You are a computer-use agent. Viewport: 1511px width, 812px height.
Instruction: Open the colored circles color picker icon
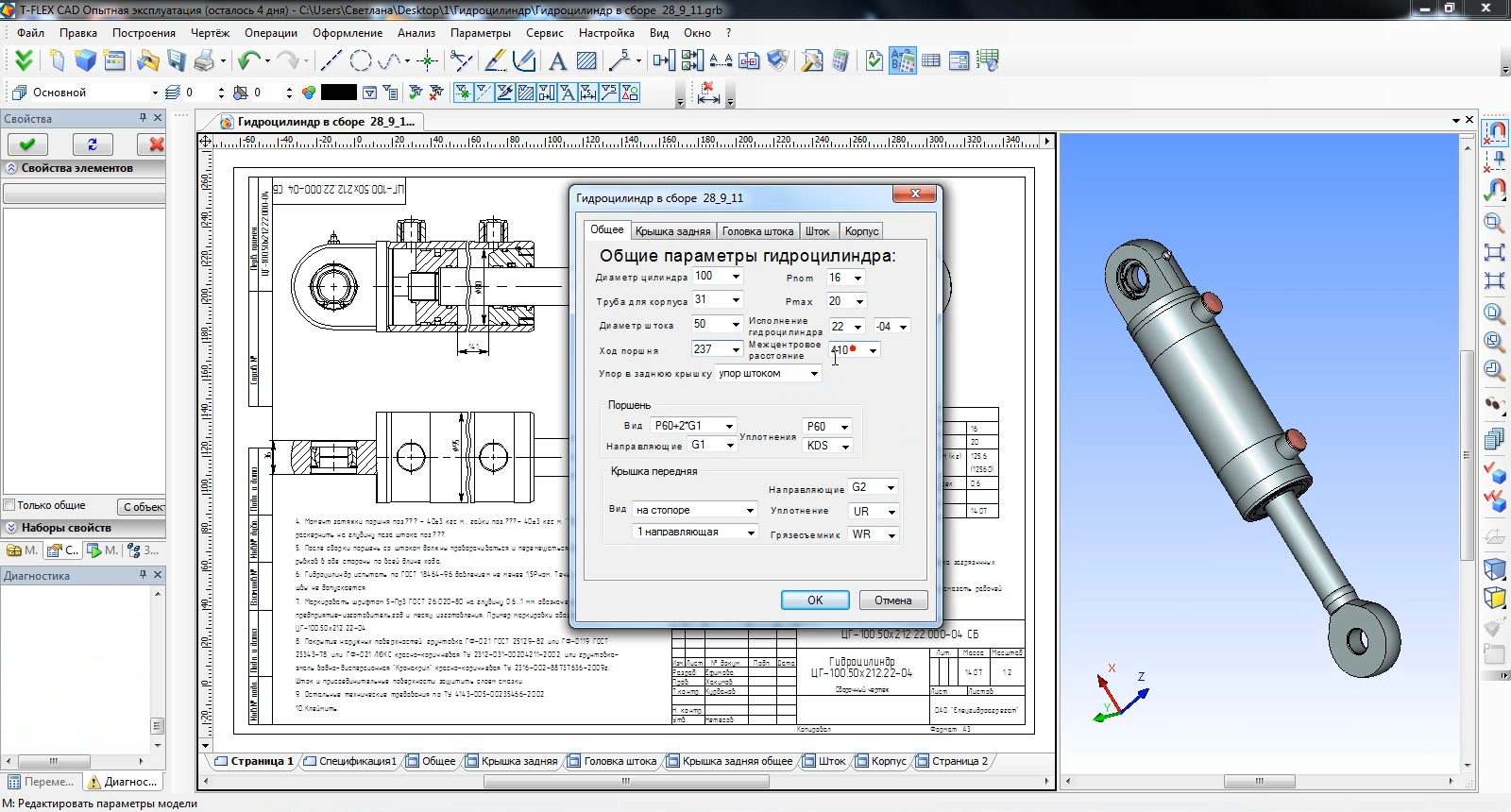[x=309, y=93]
